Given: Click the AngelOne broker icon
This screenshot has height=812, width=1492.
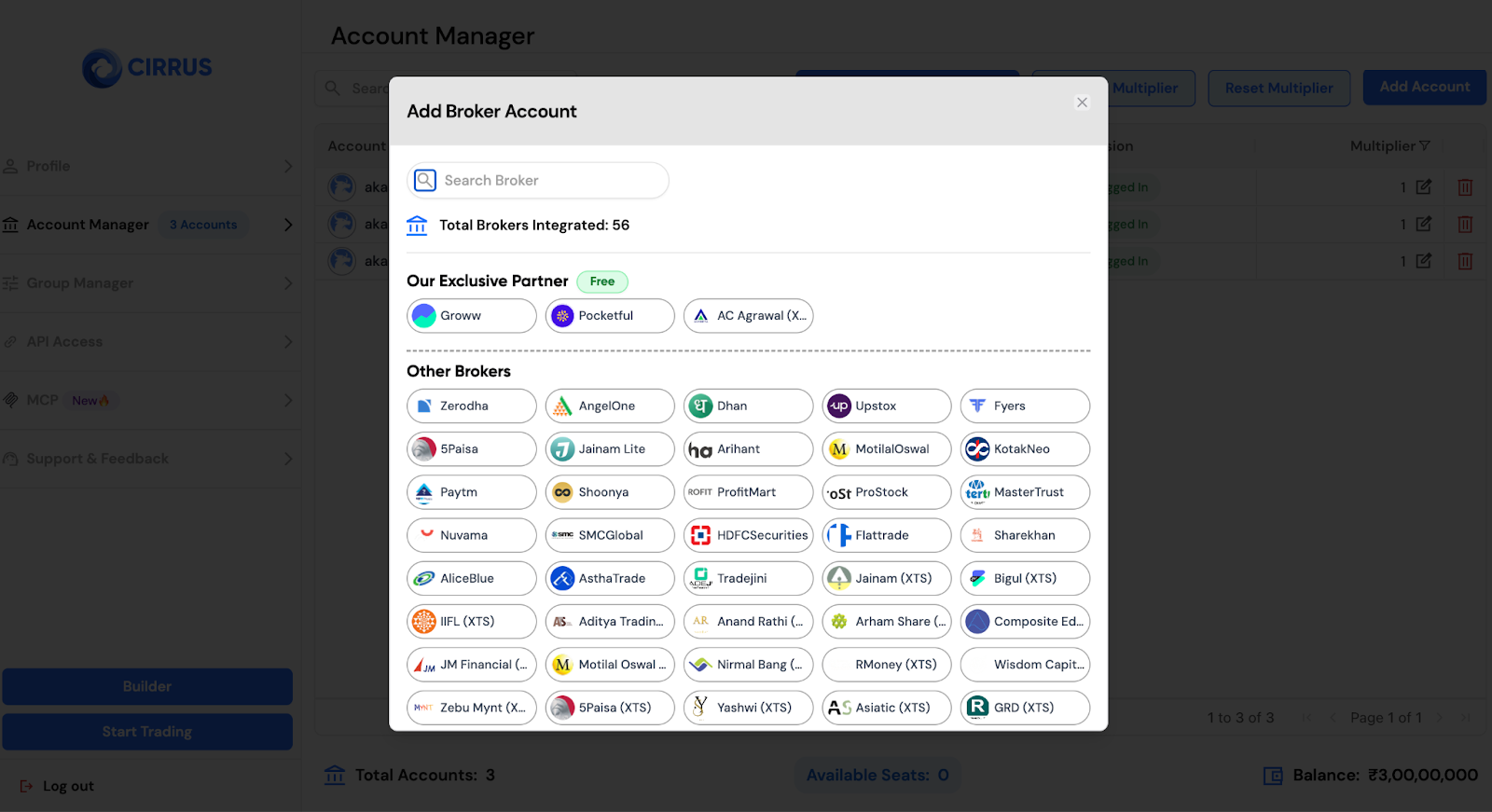Looking at the screenshot, I should click(562, 406).
